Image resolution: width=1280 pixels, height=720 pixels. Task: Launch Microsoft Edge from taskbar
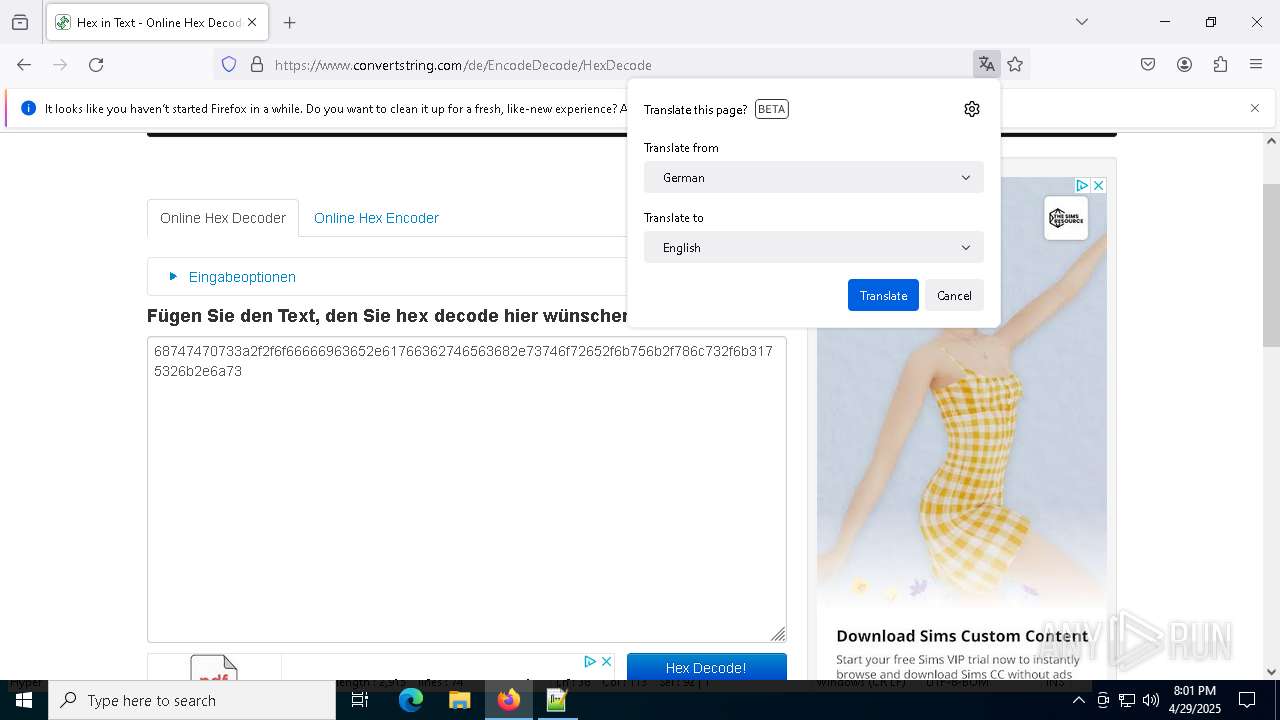pyautogui.click(x=411, y=700)
